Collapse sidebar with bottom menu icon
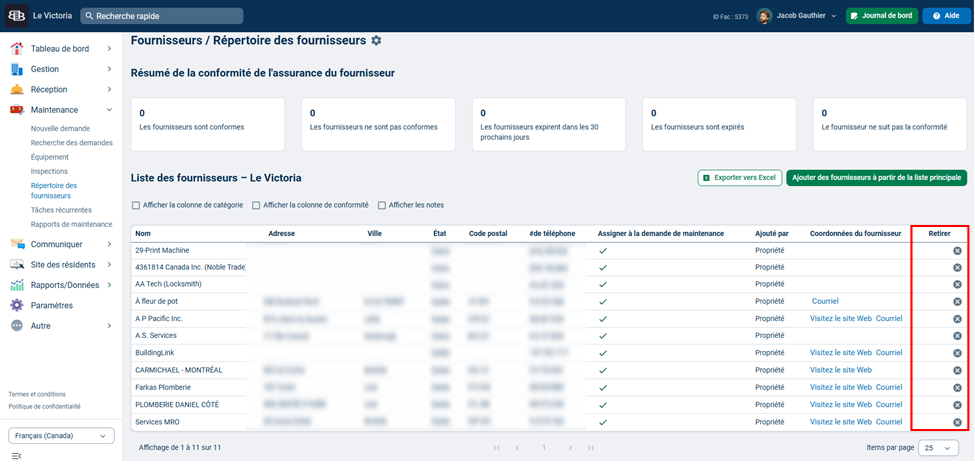This screenshot has height=468, width=975. point(16,457)
